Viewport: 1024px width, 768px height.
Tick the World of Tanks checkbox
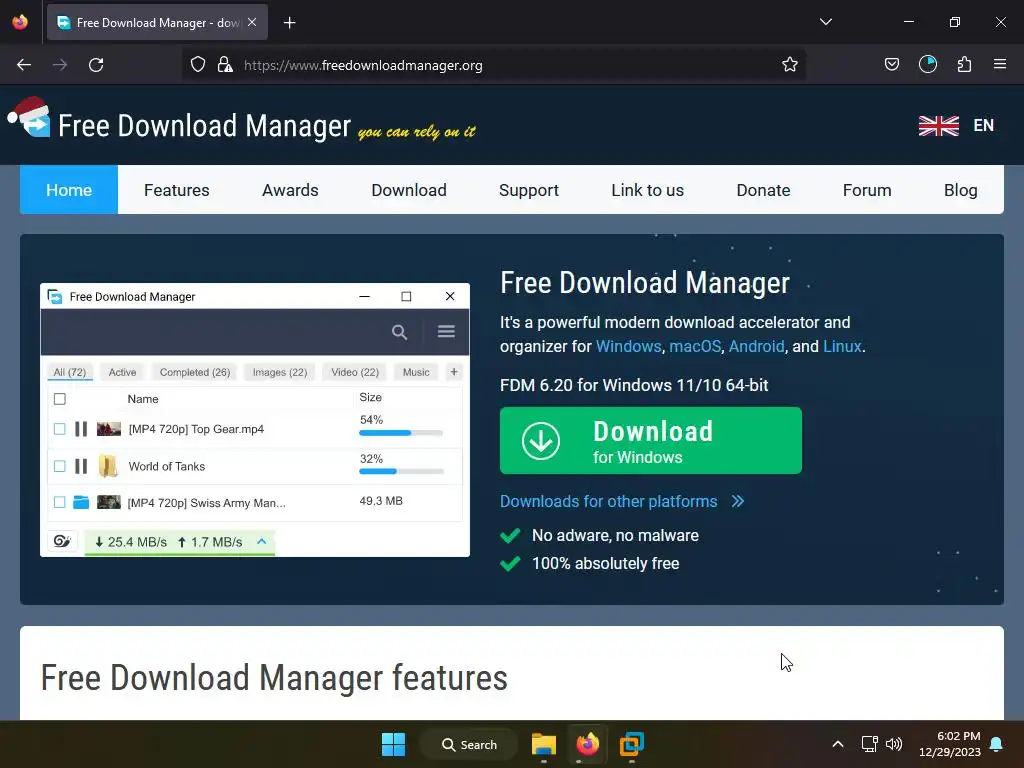[59, 466]
